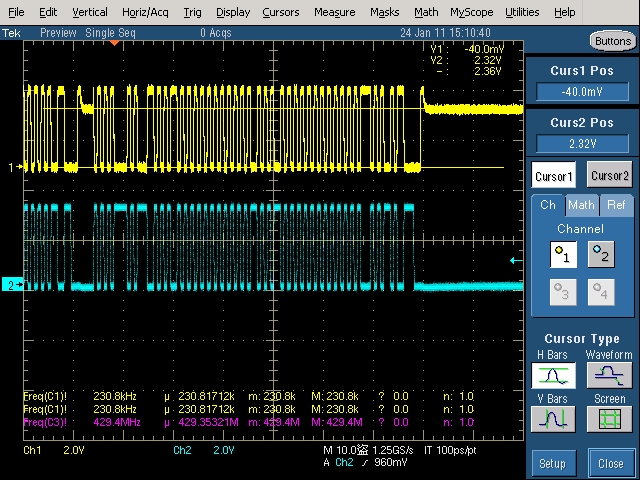This screenshot has height=480, width=640.
Task: Click the date and time readout
Action: (x=445, y=33)
